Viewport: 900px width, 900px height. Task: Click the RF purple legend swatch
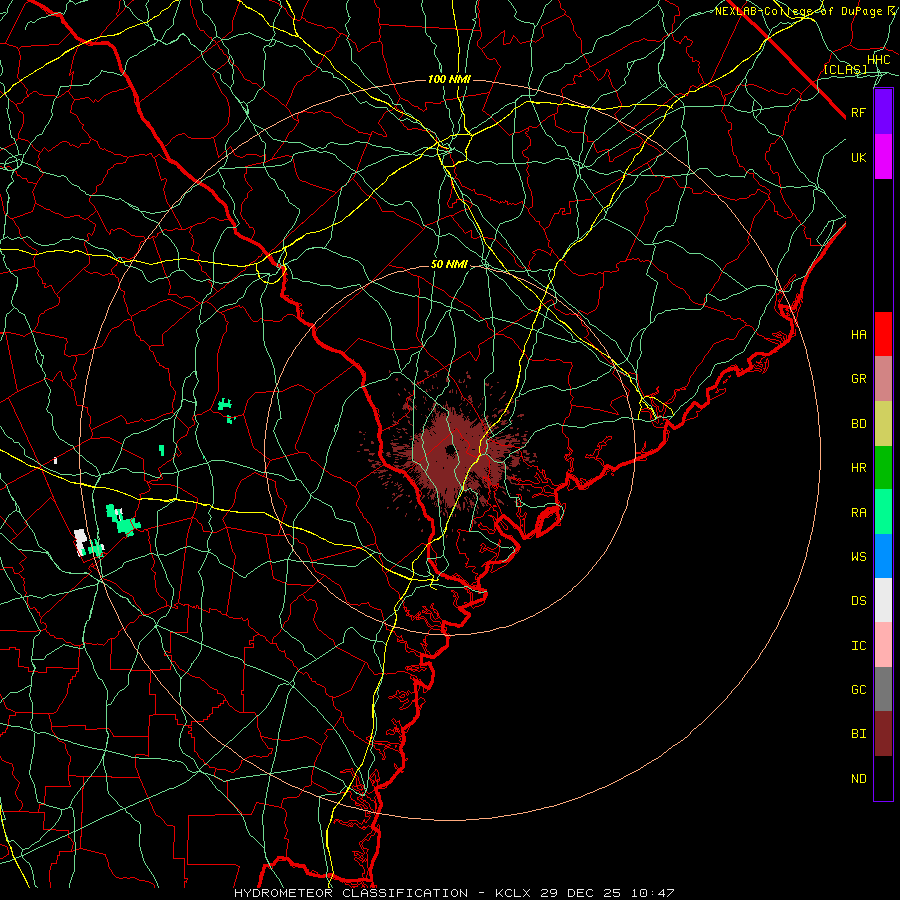(883, 112)
